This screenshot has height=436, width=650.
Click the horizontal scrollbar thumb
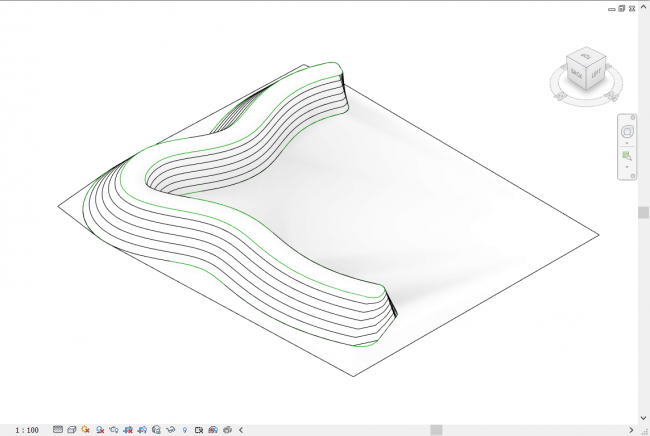[x=436, y=429]
